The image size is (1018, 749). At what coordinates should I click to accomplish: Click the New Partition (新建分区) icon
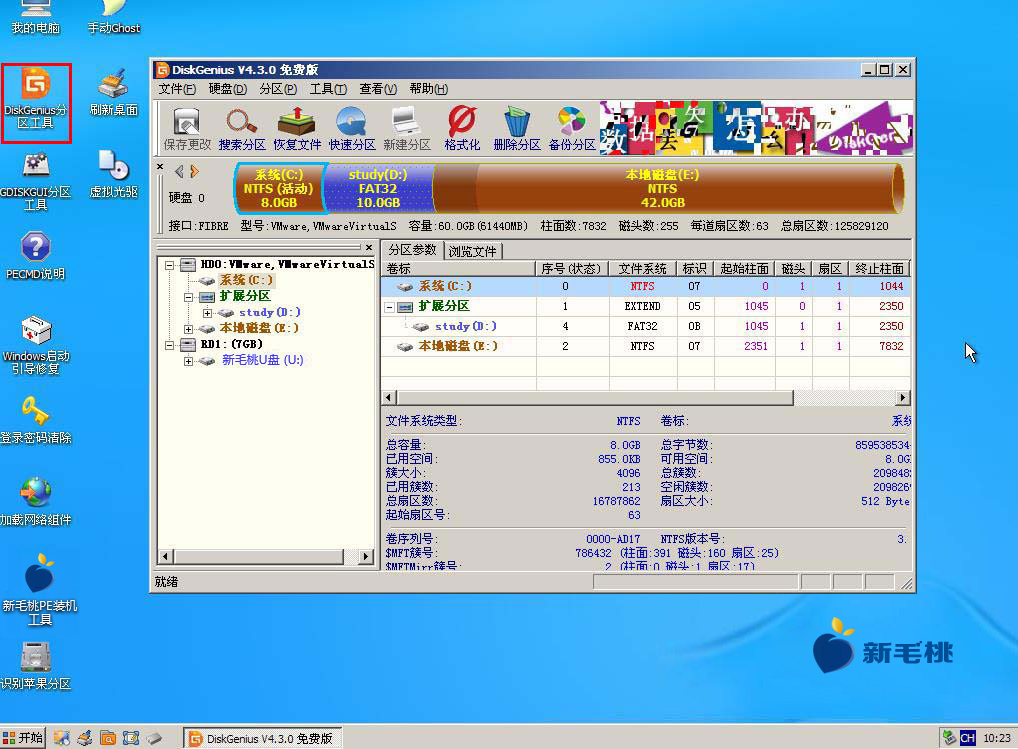pyautogui.click(x=407, y=129)
